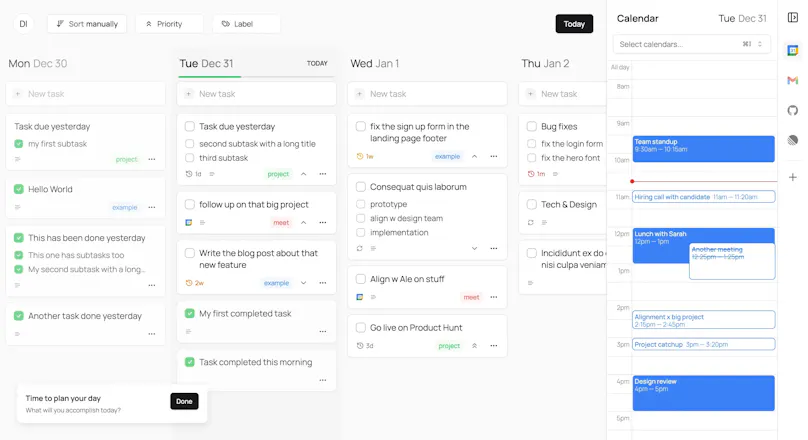
Task: Add a new integration with plus icon
Action: [x=793, y=177]
